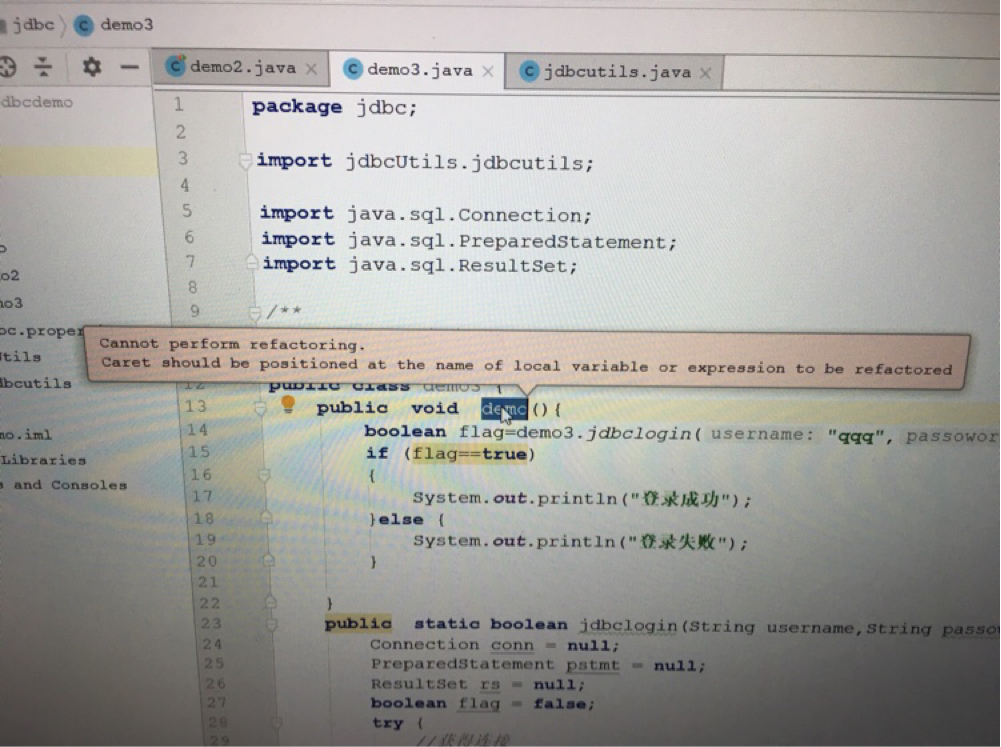Switch to the demo2.java tab

[241, 67]
